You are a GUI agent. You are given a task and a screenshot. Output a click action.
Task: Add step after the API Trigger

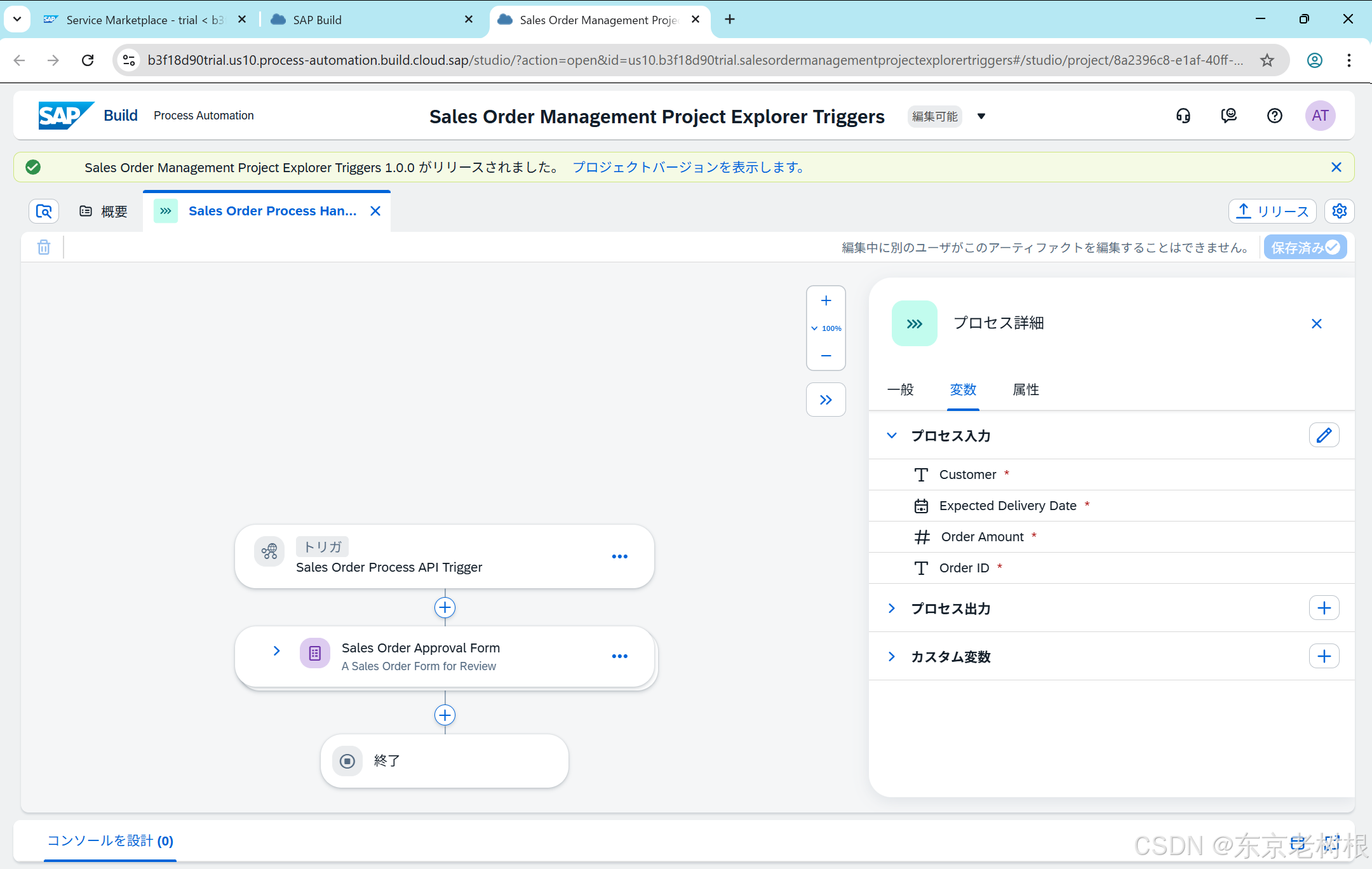click(445, 607)
